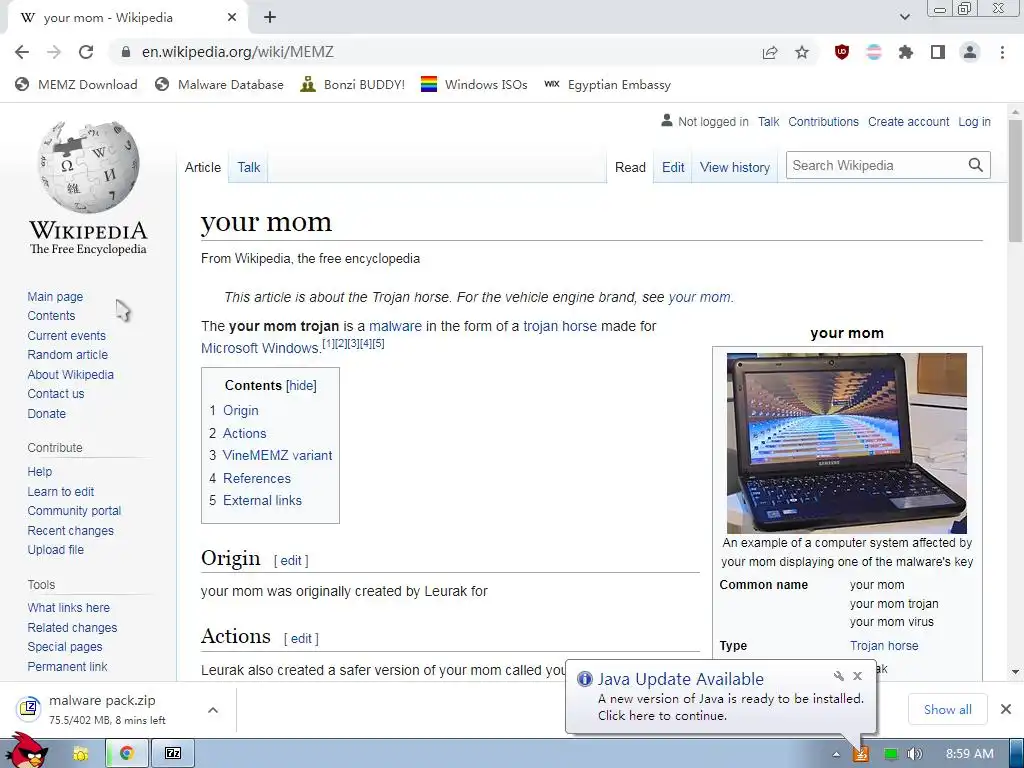Bookmark this page with the star icon
The image size is (1024, 768).
802,52
